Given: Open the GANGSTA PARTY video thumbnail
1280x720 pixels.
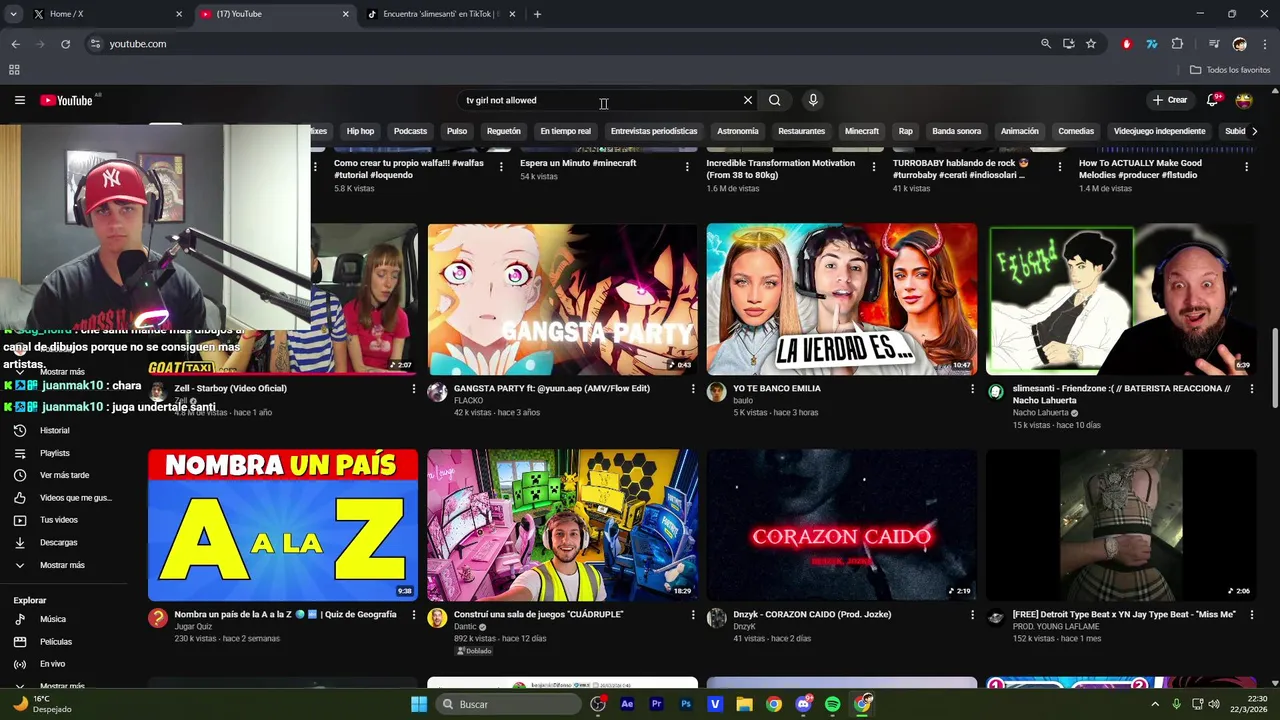Looking at the screenshot, I should (562, 299).
